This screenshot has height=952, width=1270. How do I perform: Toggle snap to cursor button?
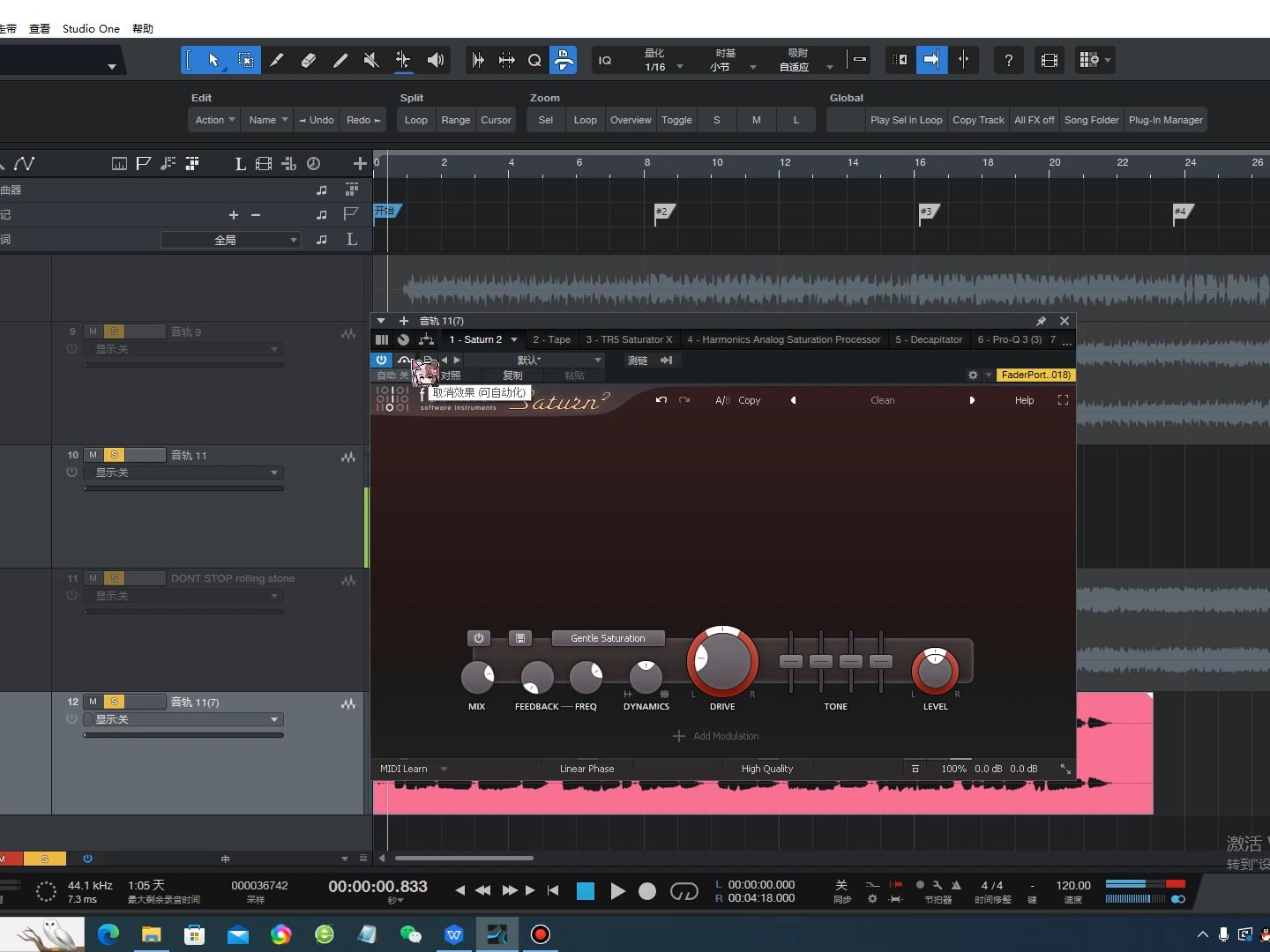pyautogui.click(x=963, y=60)
